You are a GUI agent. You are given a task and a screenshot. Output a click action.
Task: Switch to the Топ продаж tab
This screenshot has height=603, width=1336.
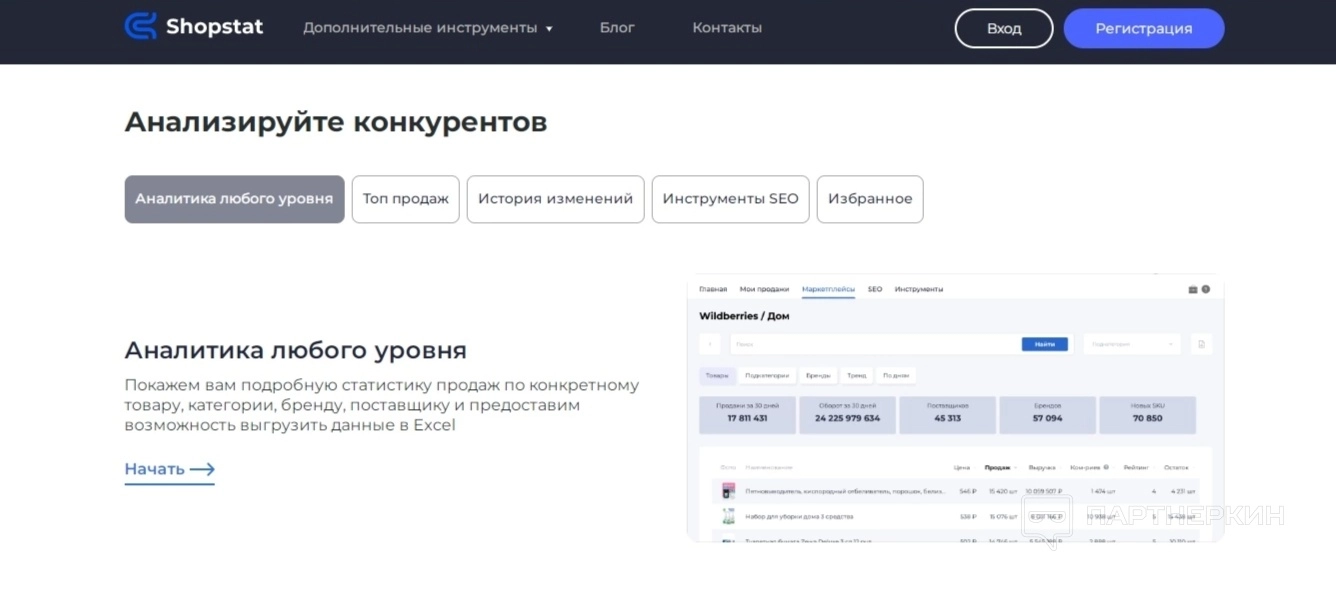pyautogui.click(x=405, y=199)
